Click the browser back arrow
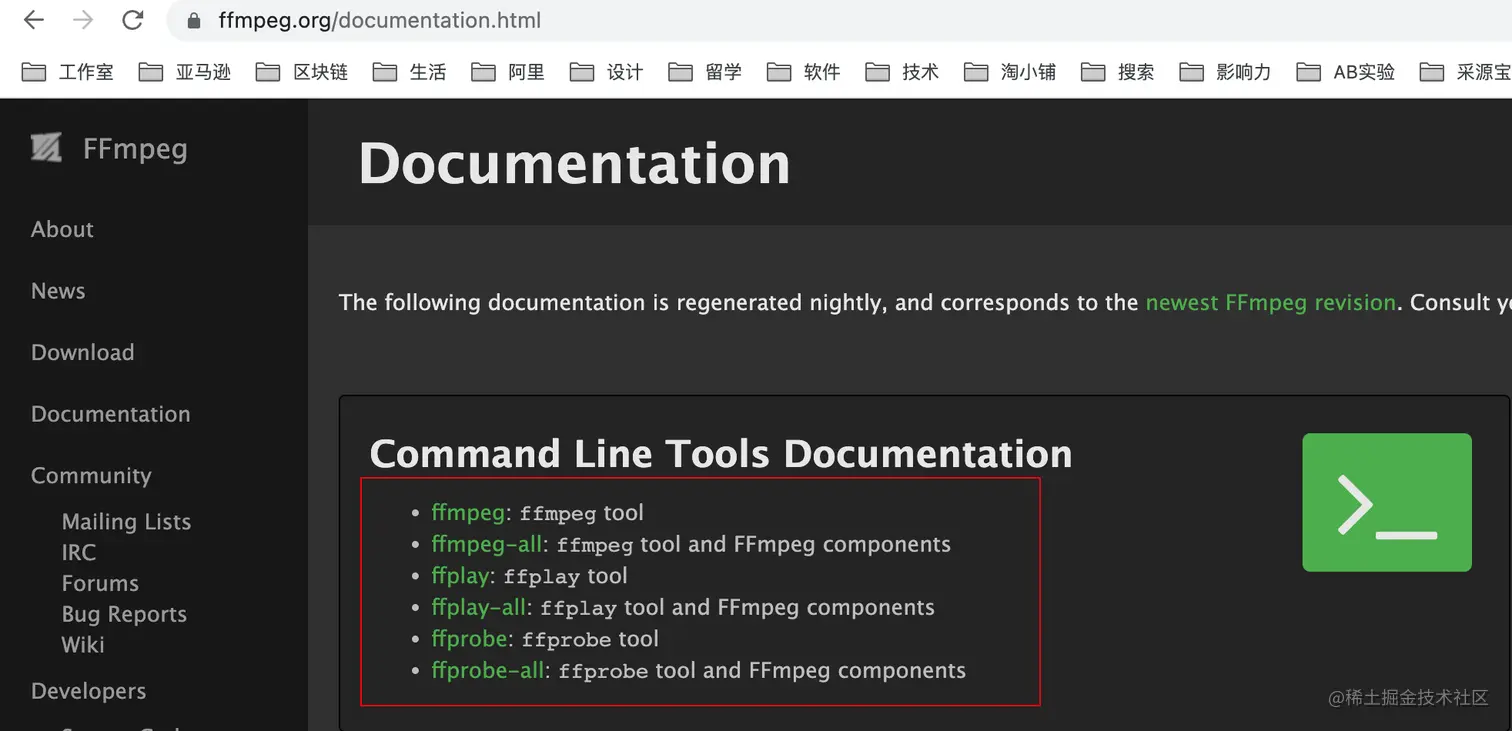The width and height of the screenshot is (1512, 731). 33,20
